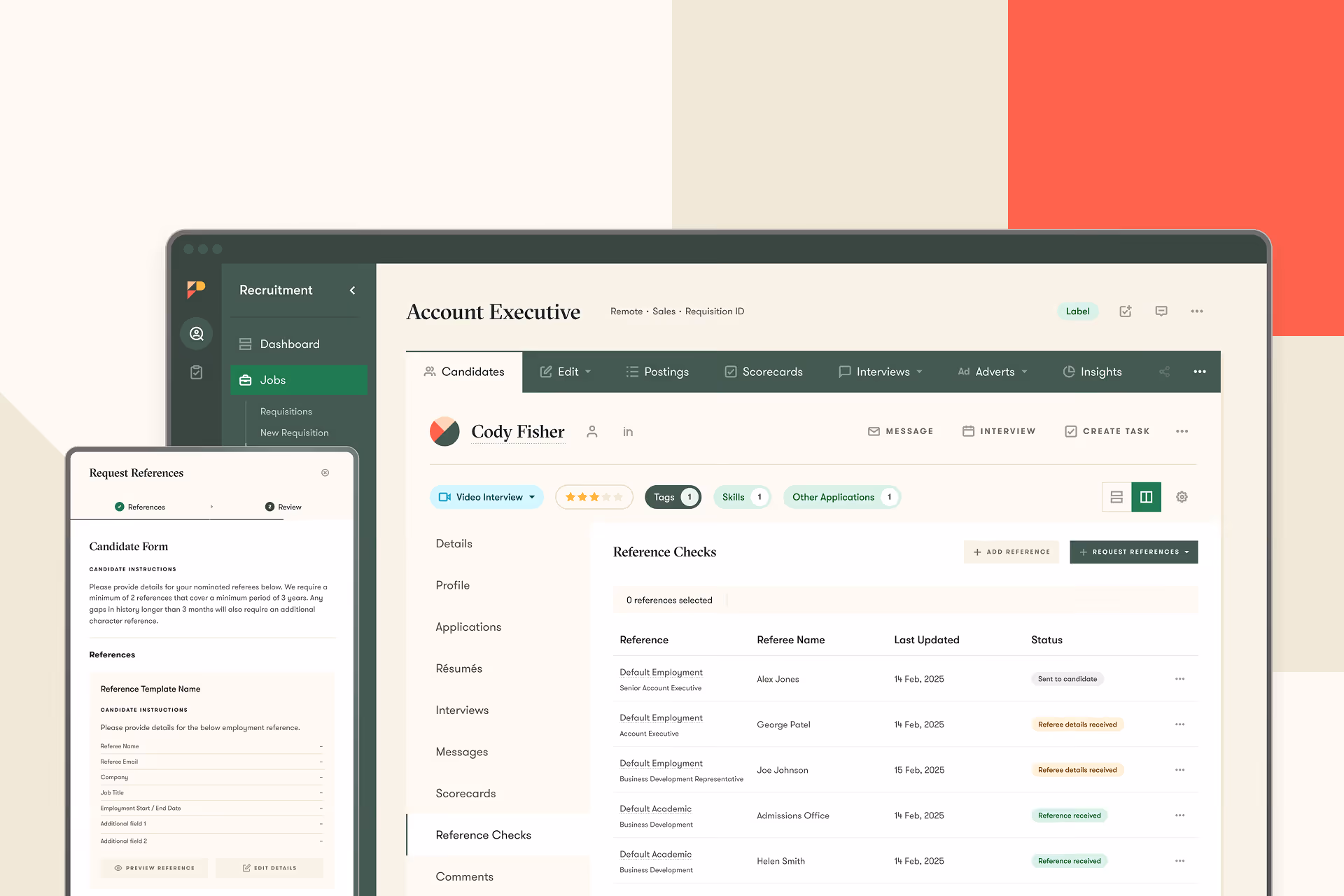Open Default Employment link for George Patel

coord(661,718)
